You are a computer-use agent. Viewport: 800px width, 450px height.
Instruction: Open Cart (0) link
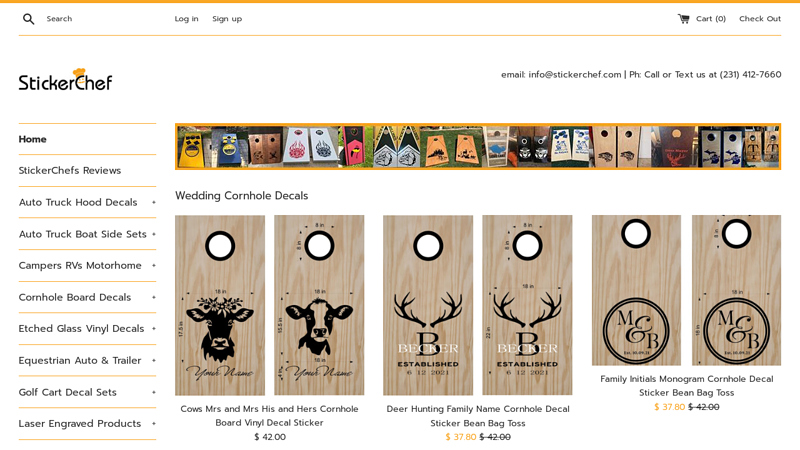[711, 19]
